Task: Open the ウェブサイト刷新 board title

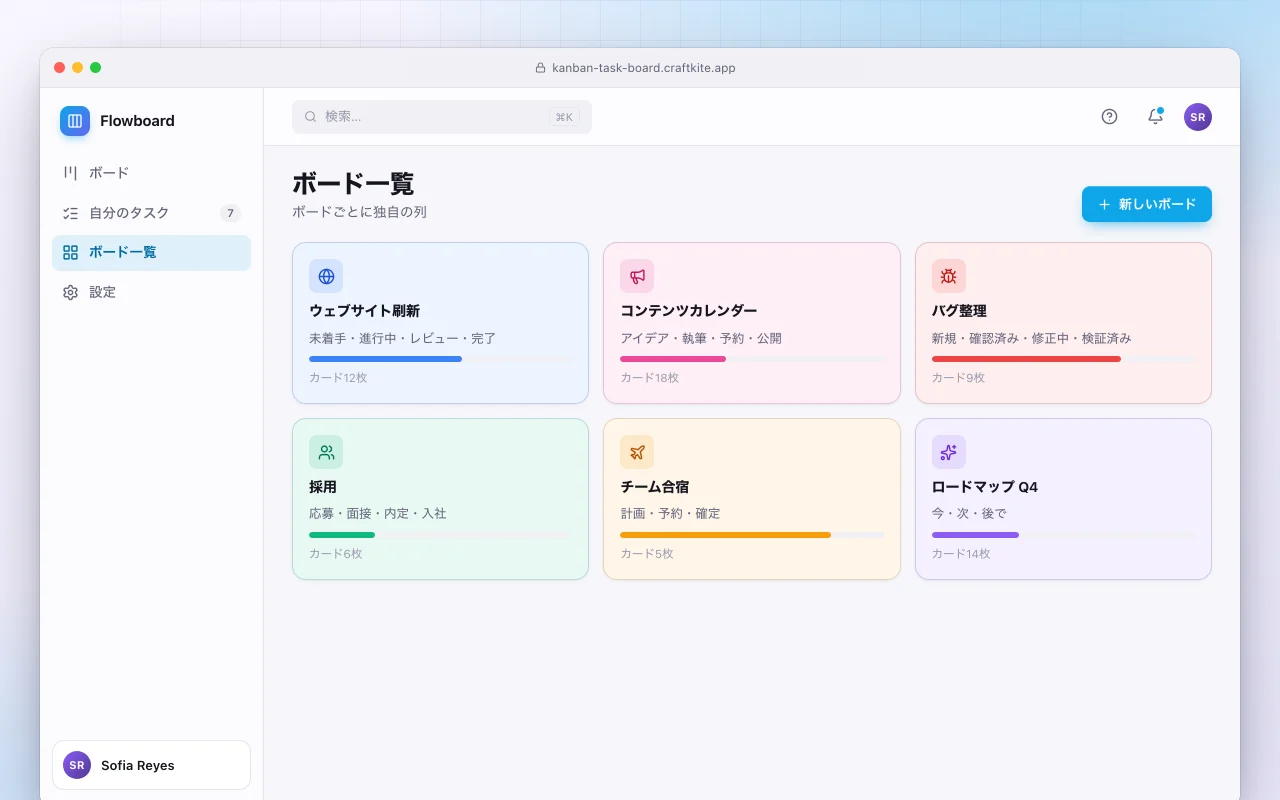Action: pos(364,311)
